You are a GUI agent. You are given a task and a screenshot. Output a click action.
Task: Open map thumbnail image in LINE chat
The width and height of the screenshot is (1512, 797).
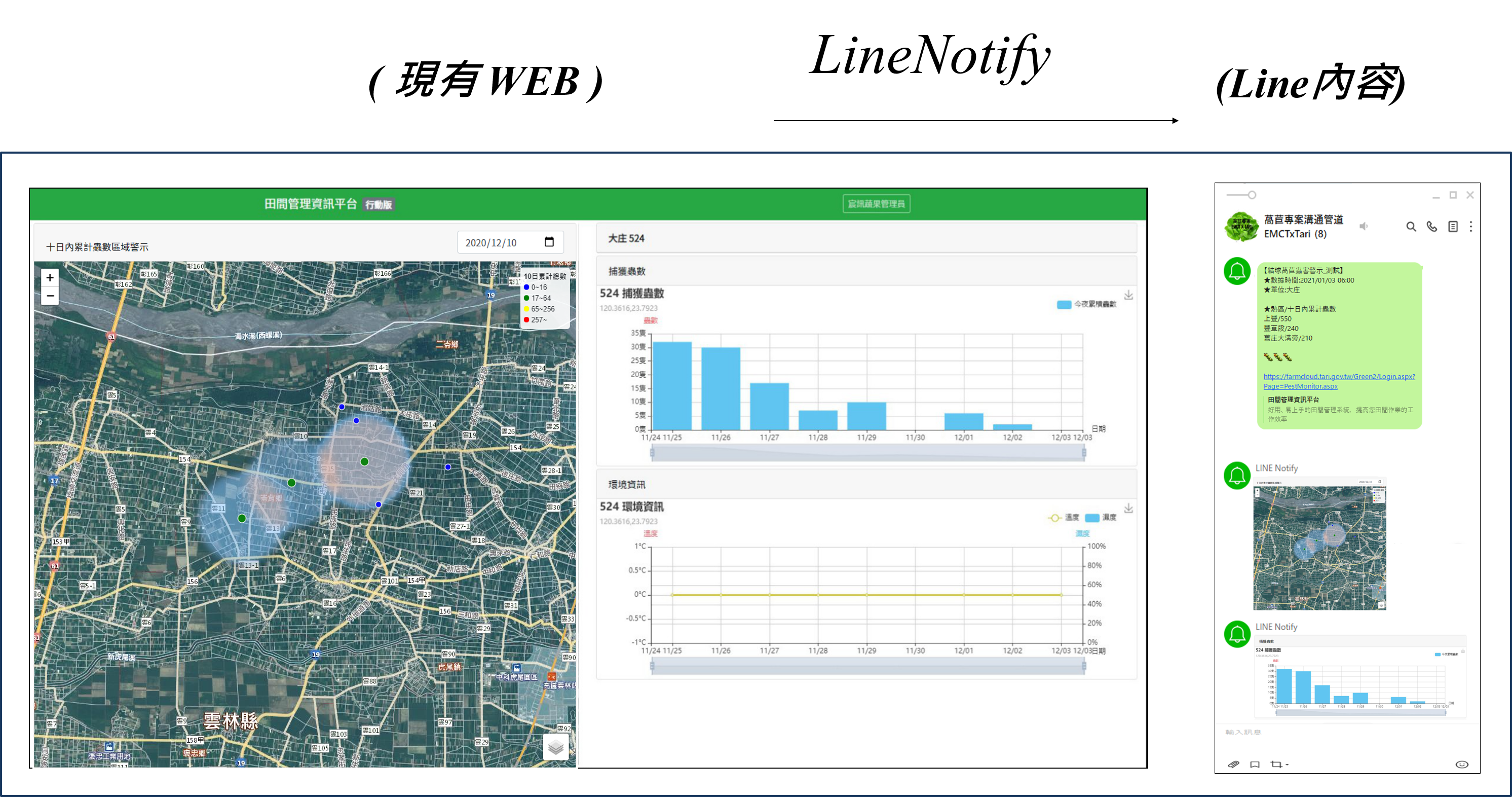click(x=1319, y=544)
